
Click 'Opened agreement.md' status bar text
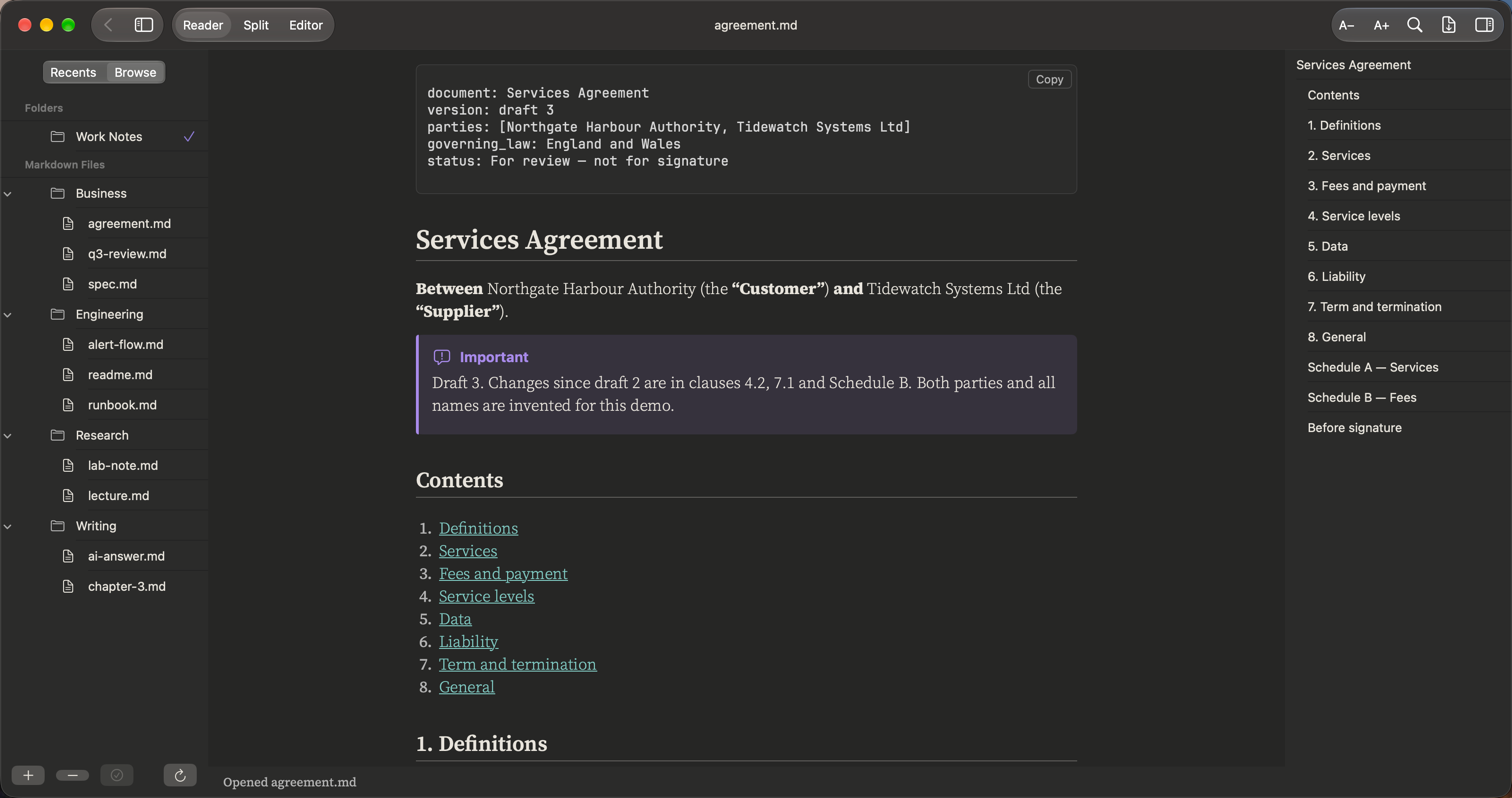pyautogui.click(x=289, y=782)
